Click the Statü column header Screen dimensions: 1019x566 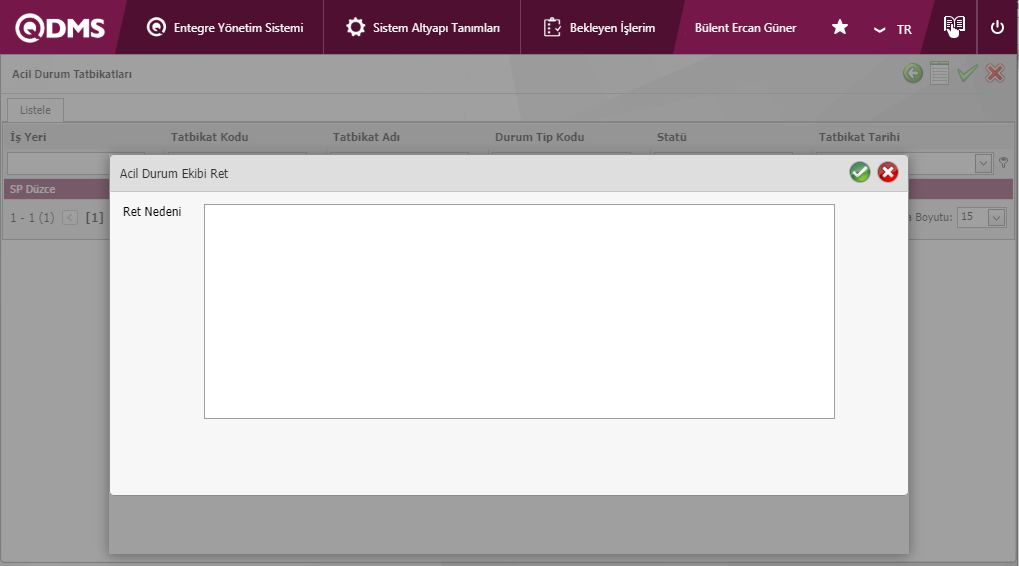[671, 137]
